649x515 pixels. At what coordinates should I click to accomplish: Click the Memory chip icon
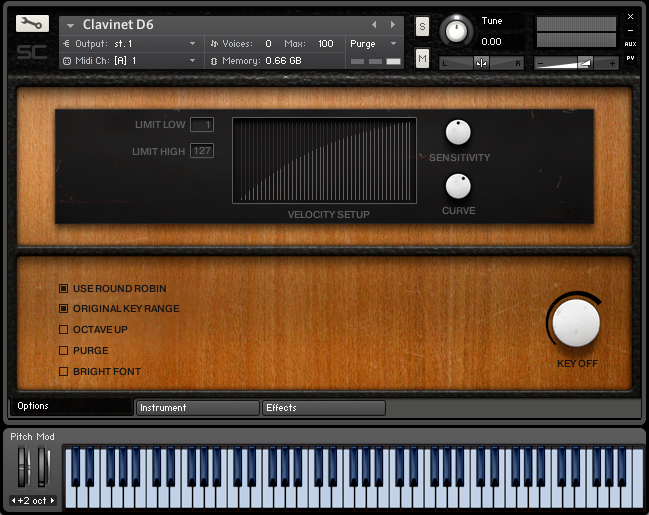tap(214, 61)
